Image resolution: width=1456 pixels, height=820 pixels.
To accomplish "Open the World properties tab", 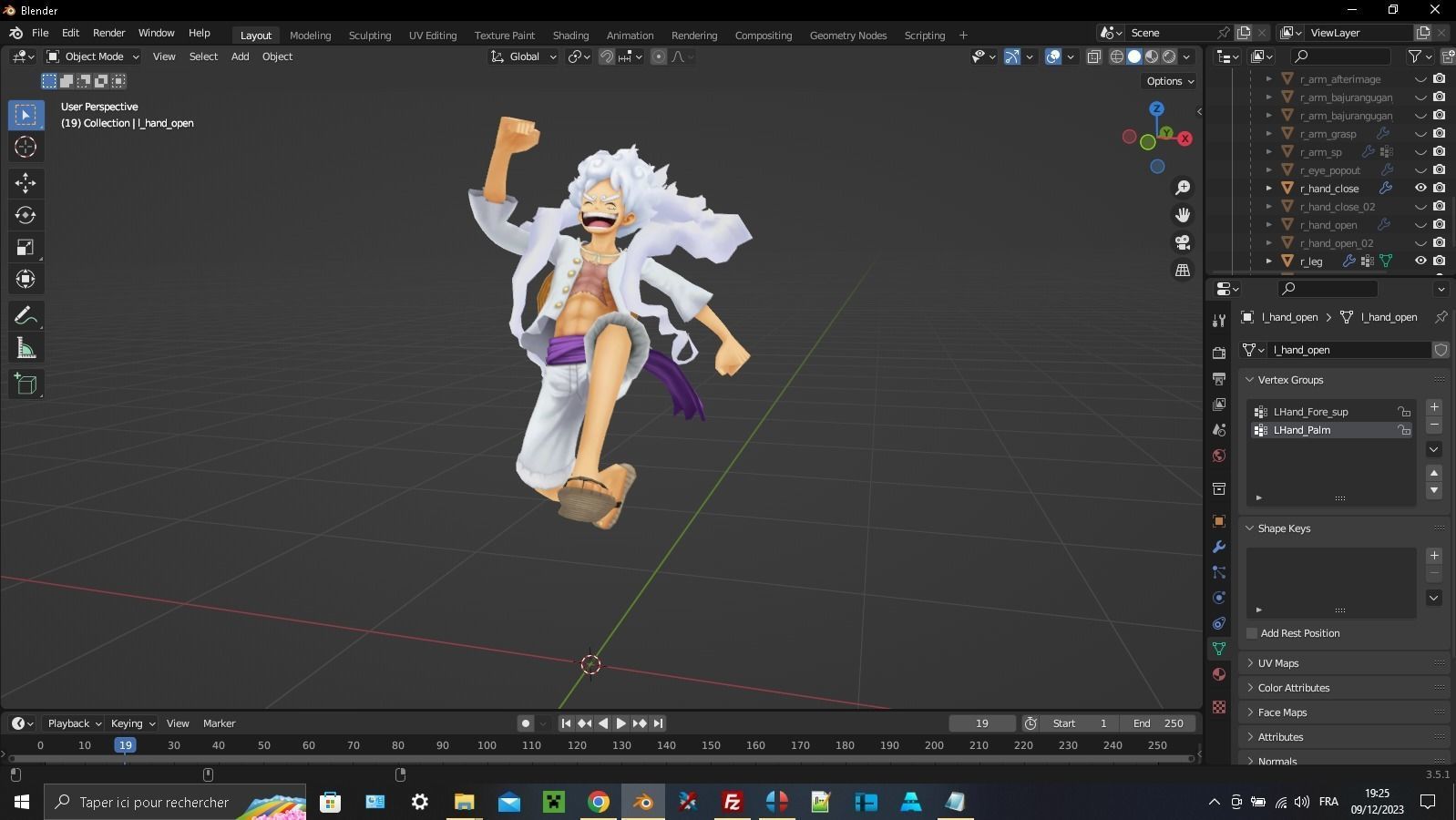I will (1219, 455).
